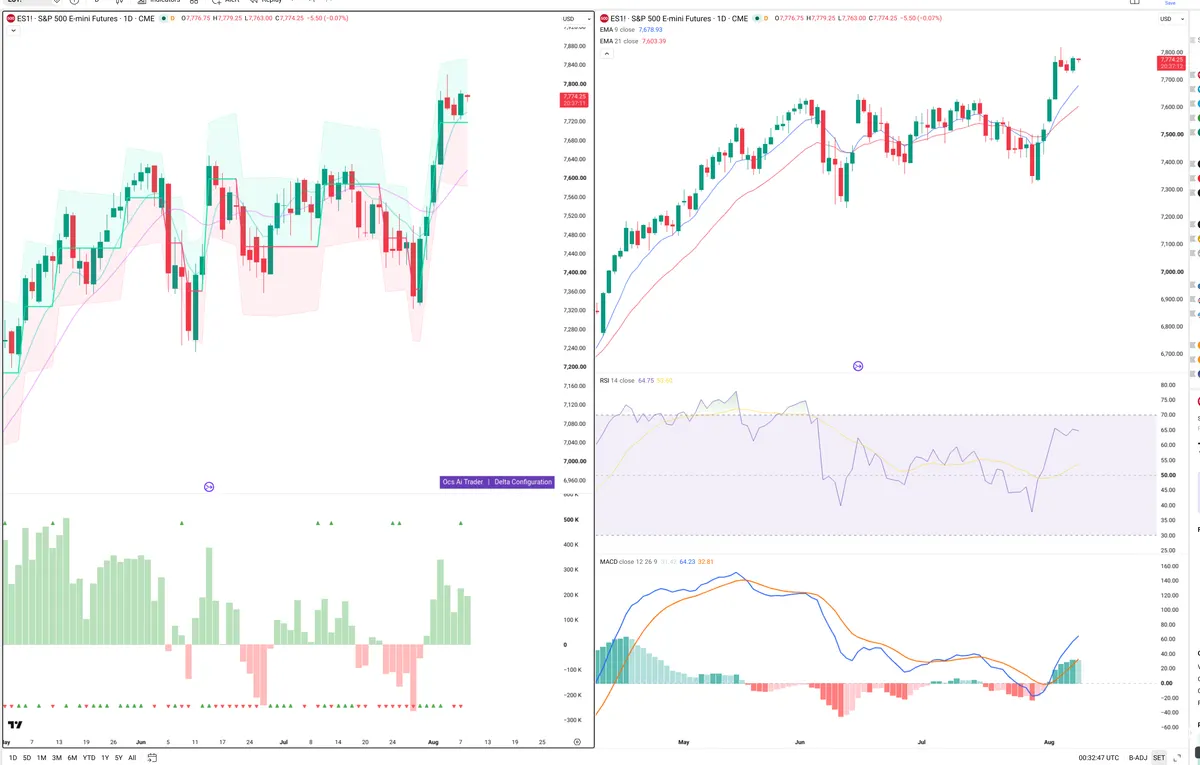The width and height of the screenshot is (1200, 765).
Task: Open time axis settings gear, left chart
Action: (577, 742)
